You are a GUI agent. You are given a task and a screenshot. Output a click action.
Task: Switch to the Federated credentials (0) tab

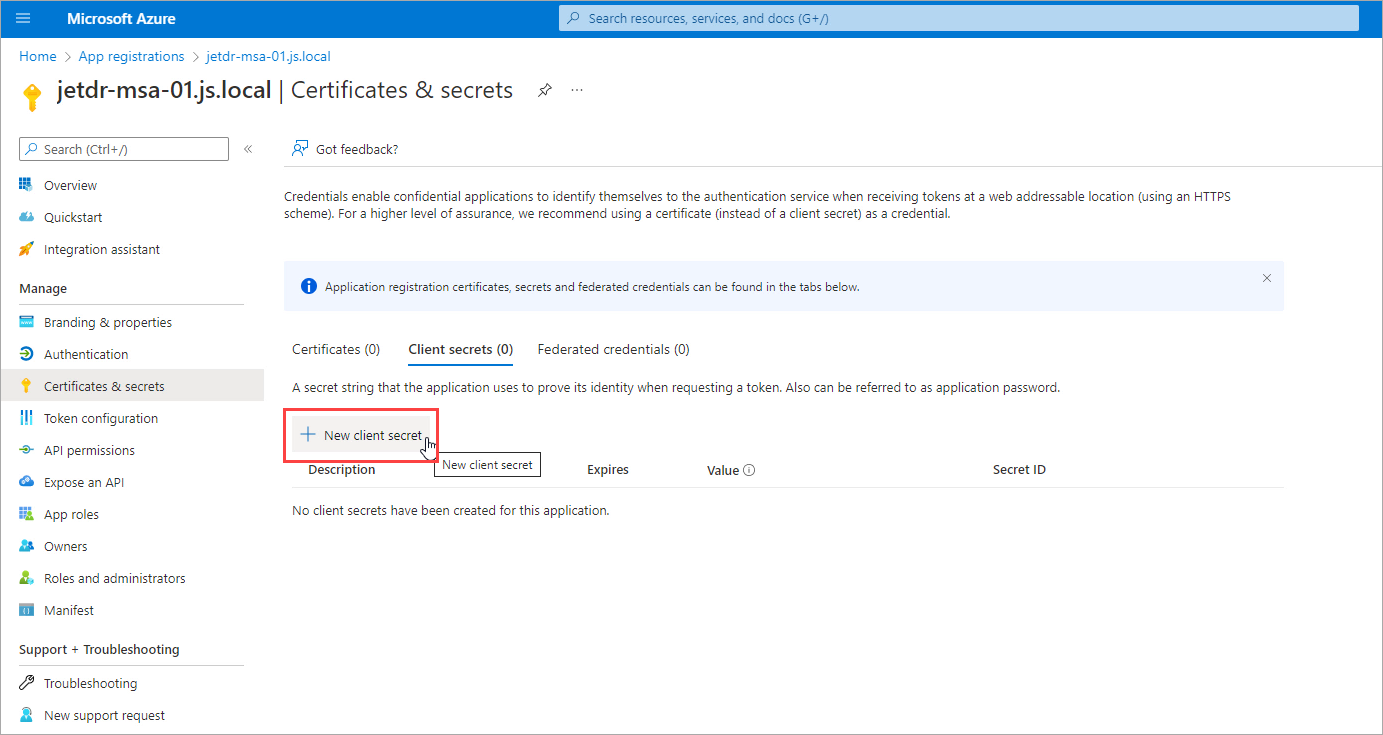613,349
